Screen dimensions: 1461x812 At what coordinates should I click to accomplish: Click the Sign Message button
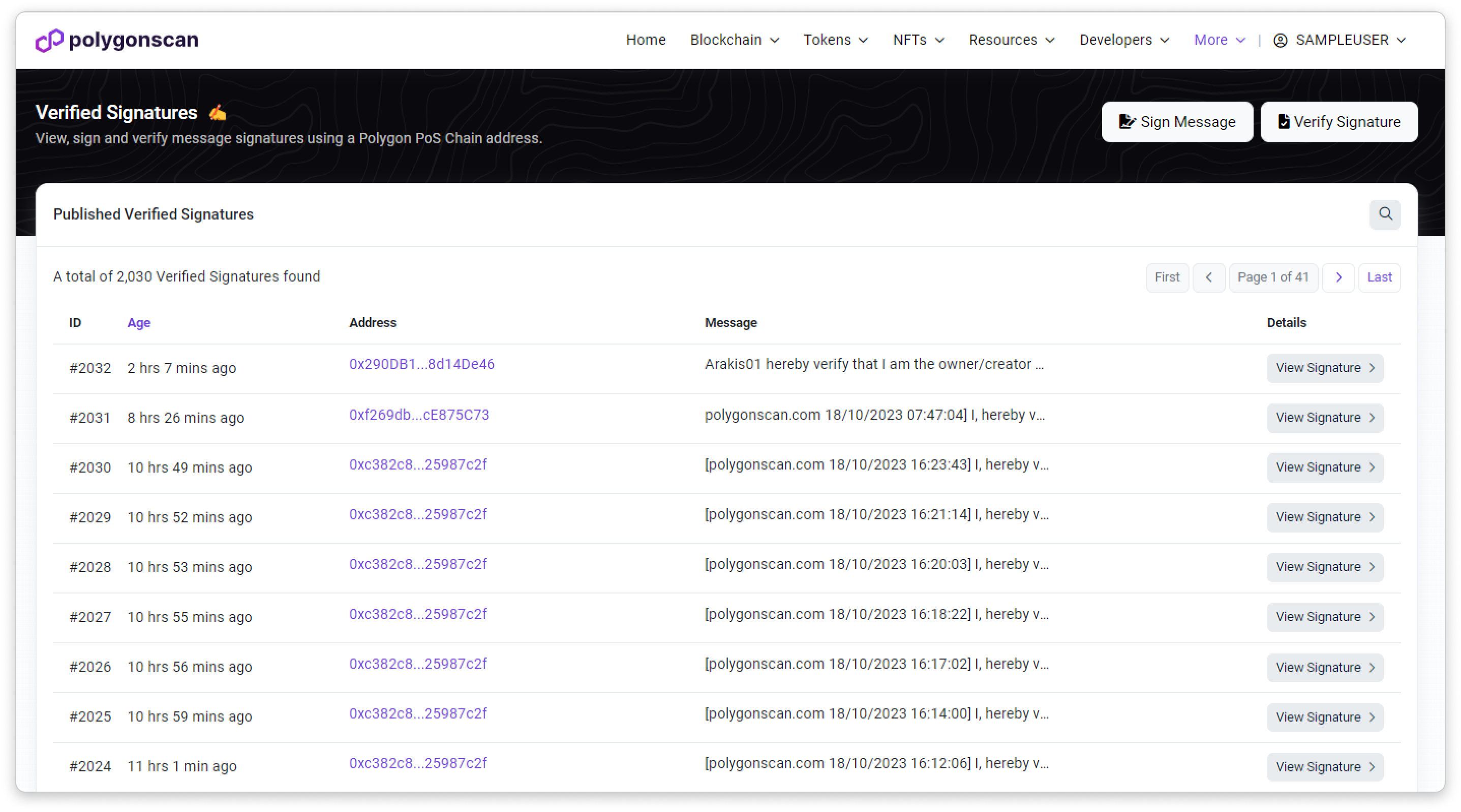coord(1177,122)
